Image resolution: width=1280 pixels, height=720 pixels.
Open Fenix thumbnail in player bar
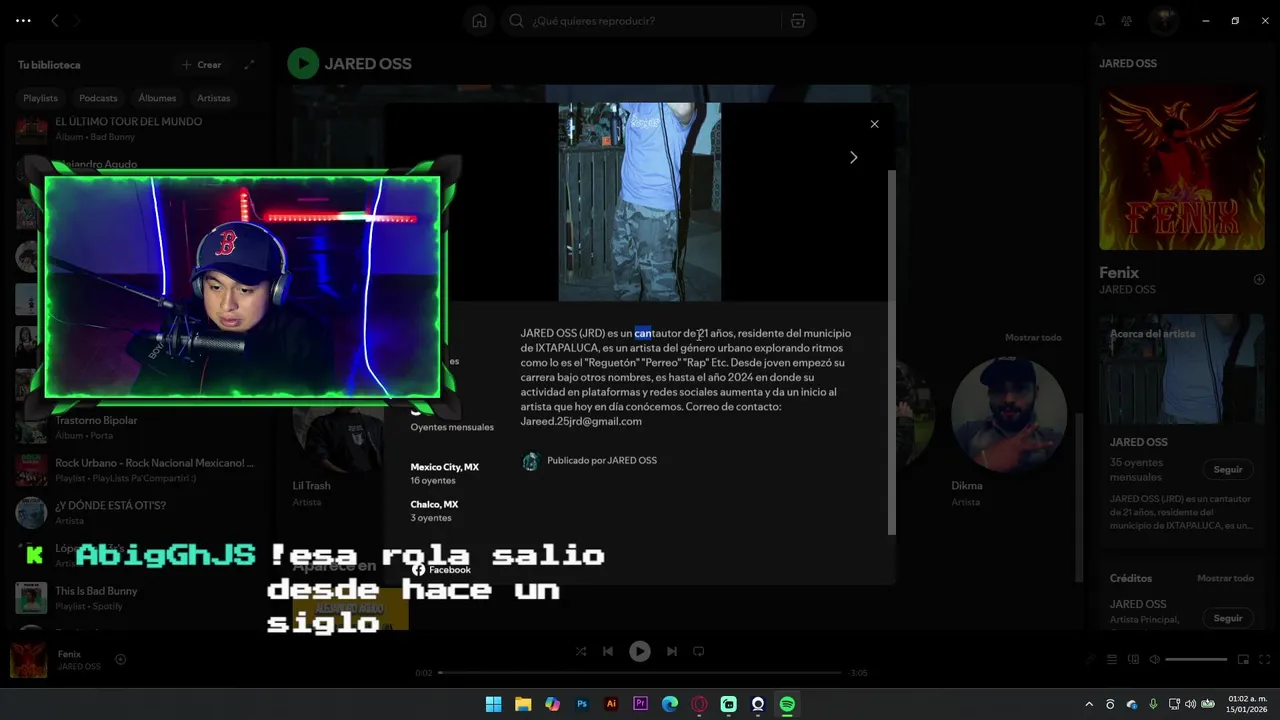coord(28,660)
